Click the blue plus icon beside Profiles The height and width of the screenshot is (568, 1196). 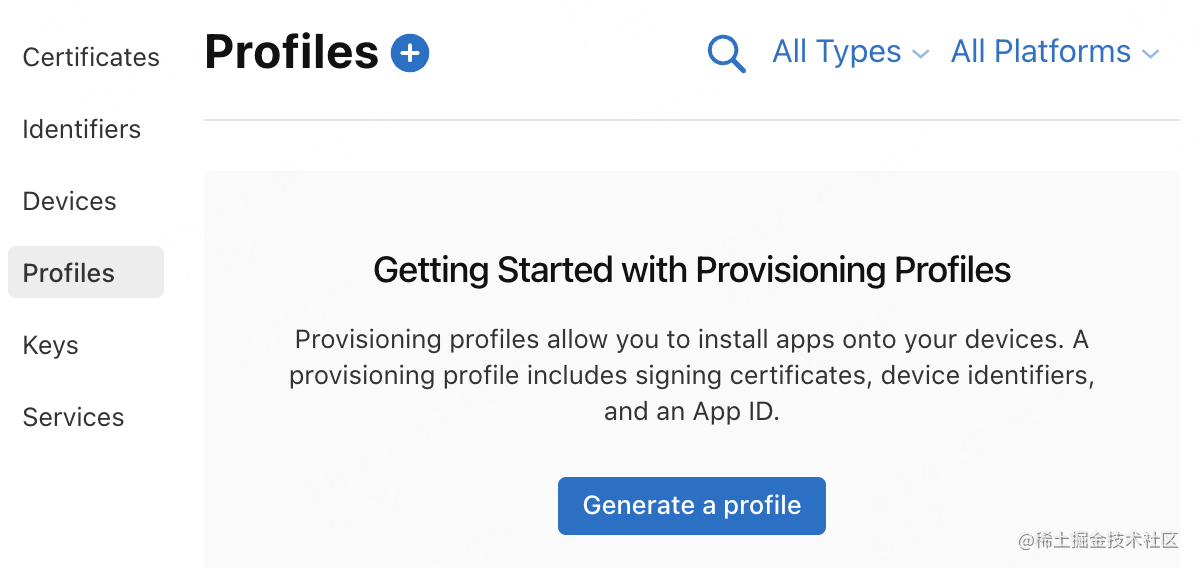click(410, 53)
